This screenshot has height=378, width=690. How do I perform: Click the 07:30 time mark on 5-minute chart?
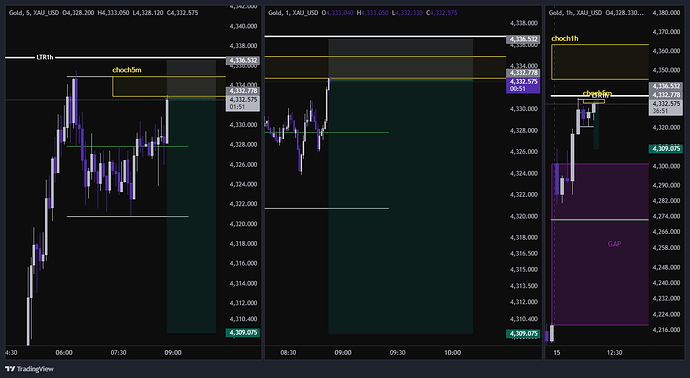click(x=118, y=352)
